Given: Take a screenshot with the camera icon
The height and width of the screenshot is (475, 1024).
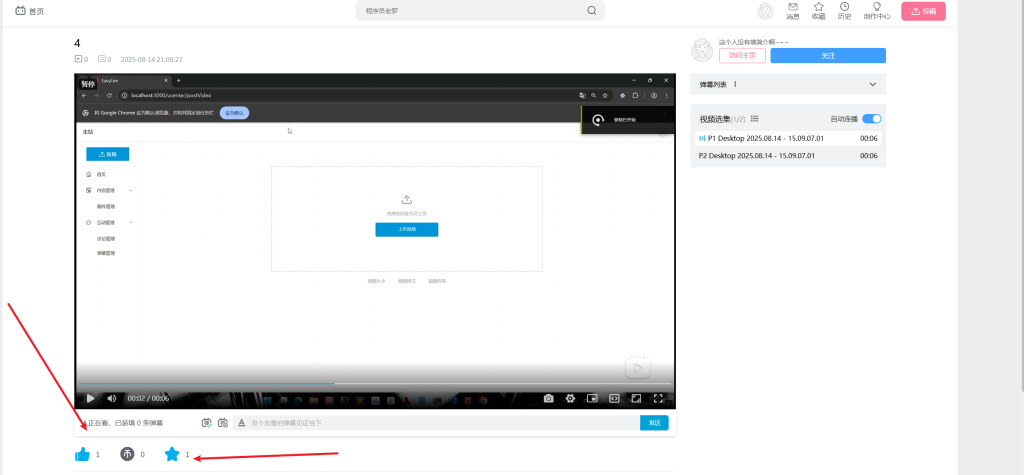Looking at the screenshot, I should pyautogui.click(x=548, y=398).
